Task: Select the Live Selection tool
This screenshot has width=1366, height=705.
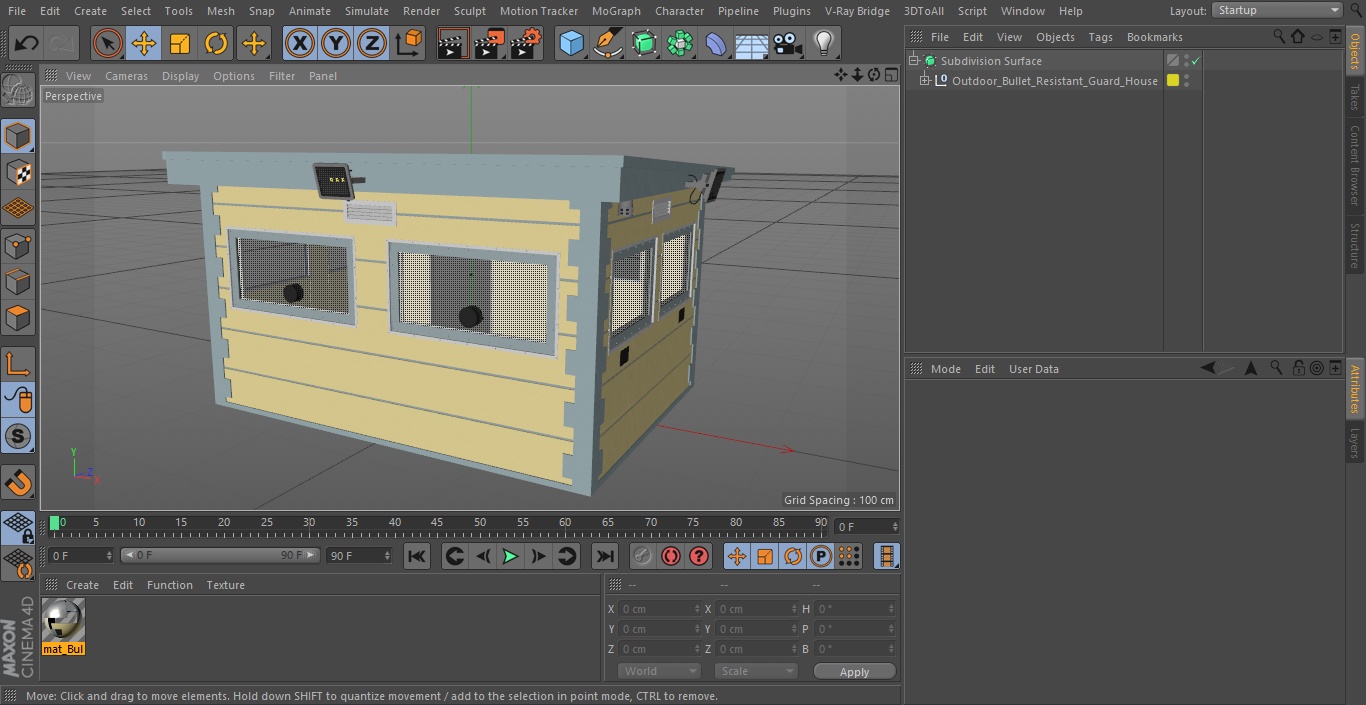Action: tap(107, 43)
